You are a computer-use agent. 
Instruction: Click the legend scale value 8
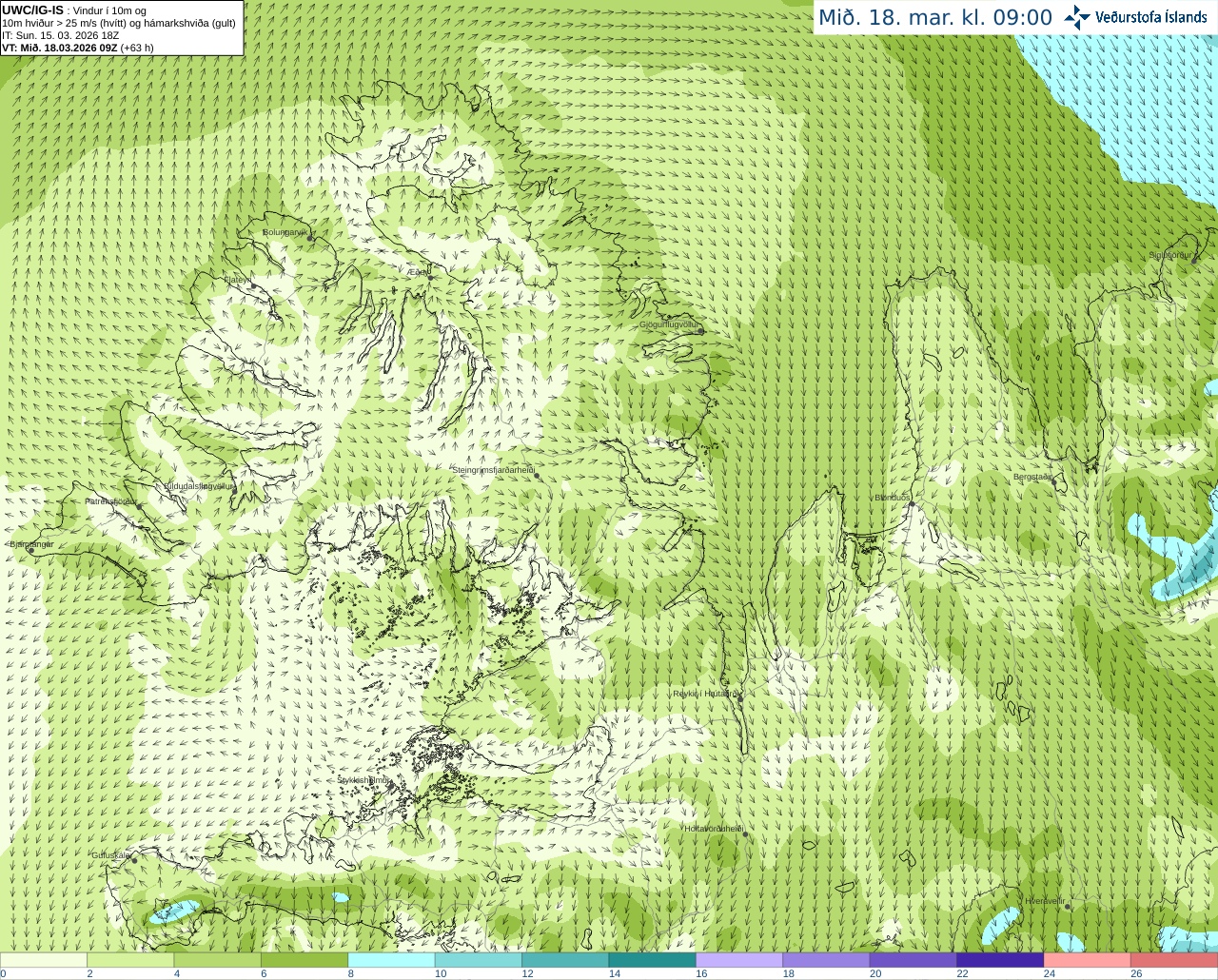coord(351,974)
